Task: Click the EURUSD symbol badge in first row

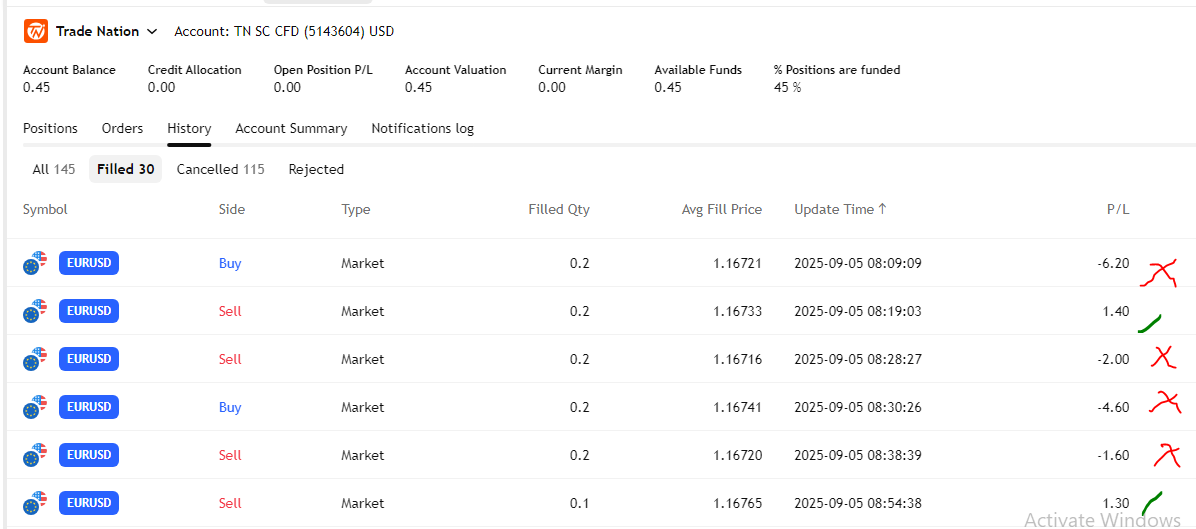Action: point(89,263)
